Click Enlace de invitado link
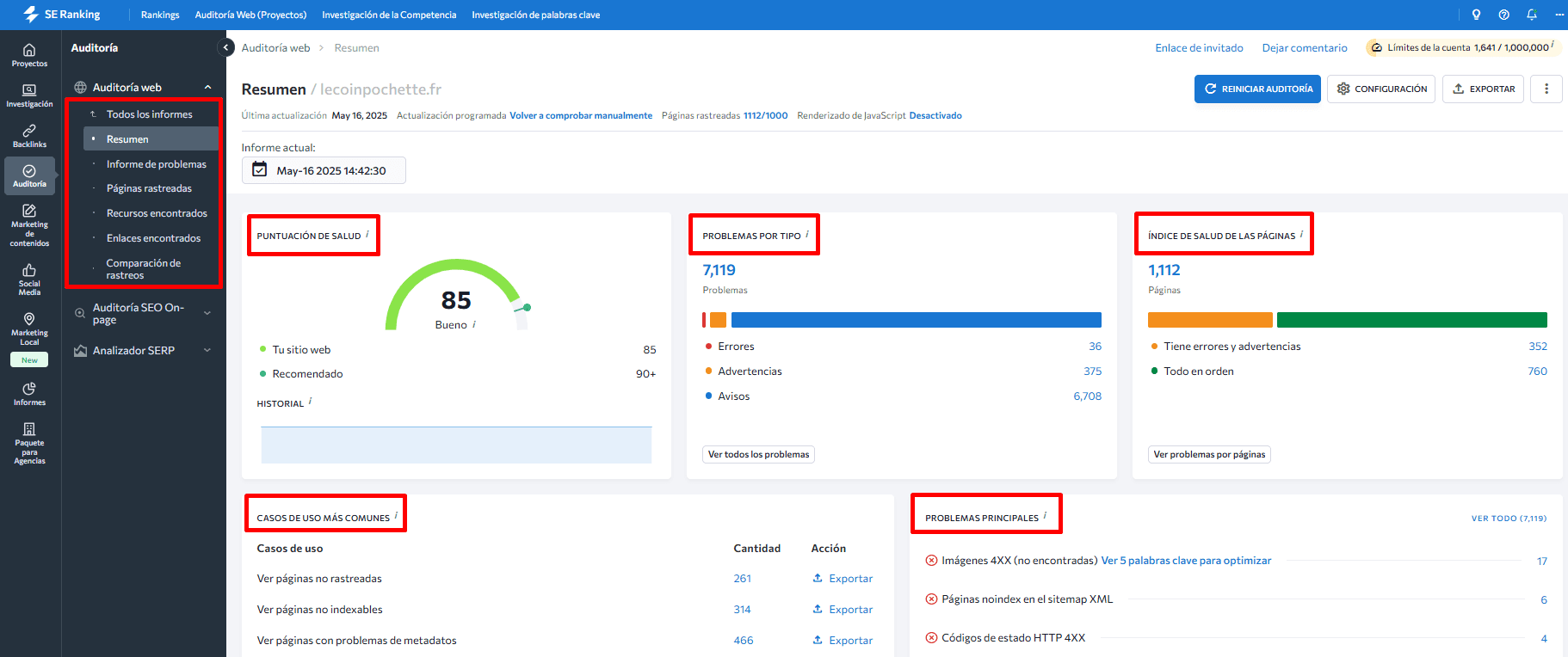 pyautogui.click(x=1199, y=48)
